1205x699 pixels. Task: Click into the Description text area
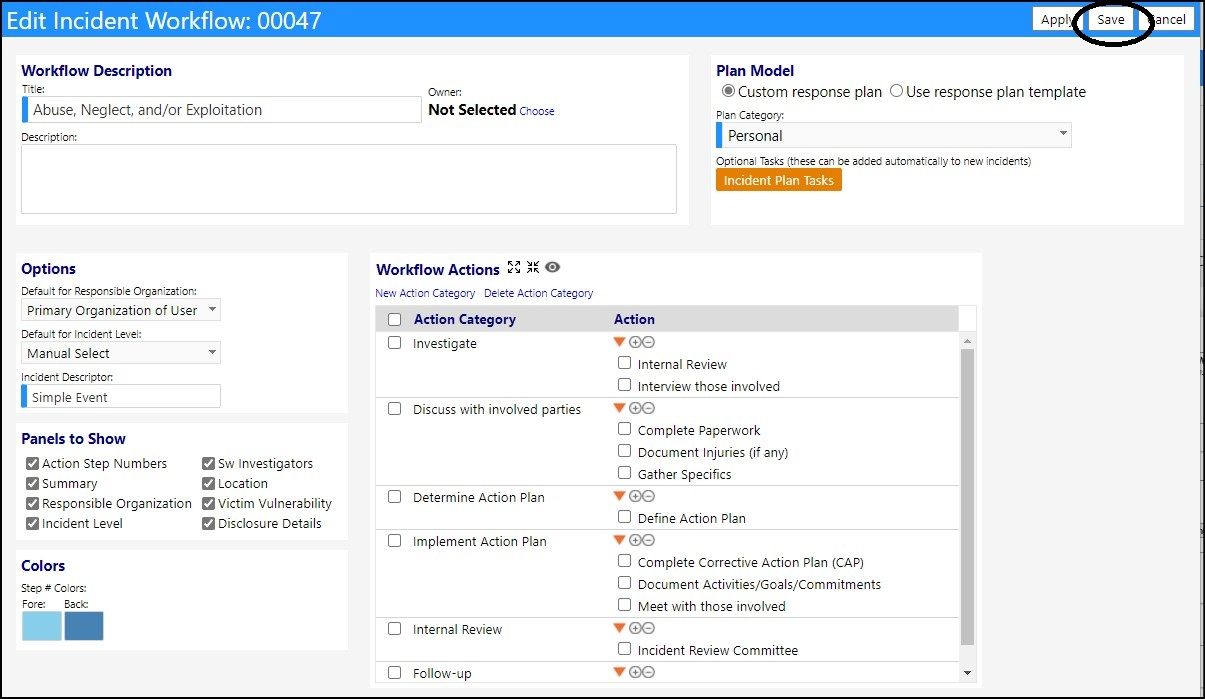coord(349,179)
